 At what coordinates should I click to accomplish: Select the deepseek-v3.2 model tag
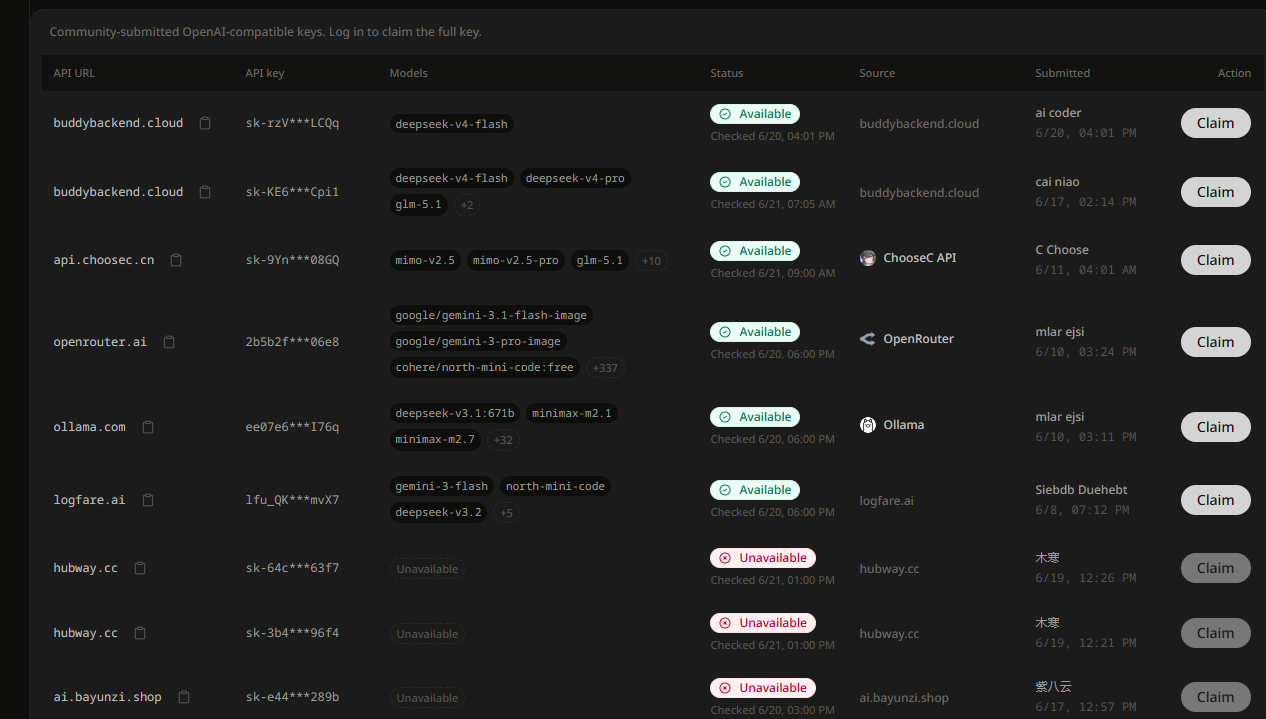pos(438,512)
